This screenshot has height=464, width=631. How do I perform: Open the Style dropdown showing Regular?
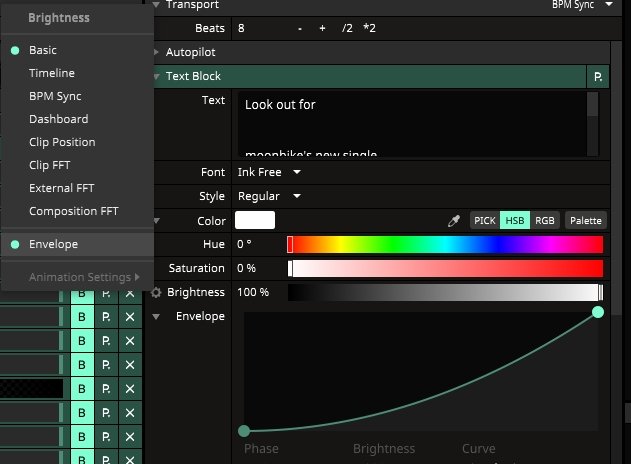click(x=272, y=196)
